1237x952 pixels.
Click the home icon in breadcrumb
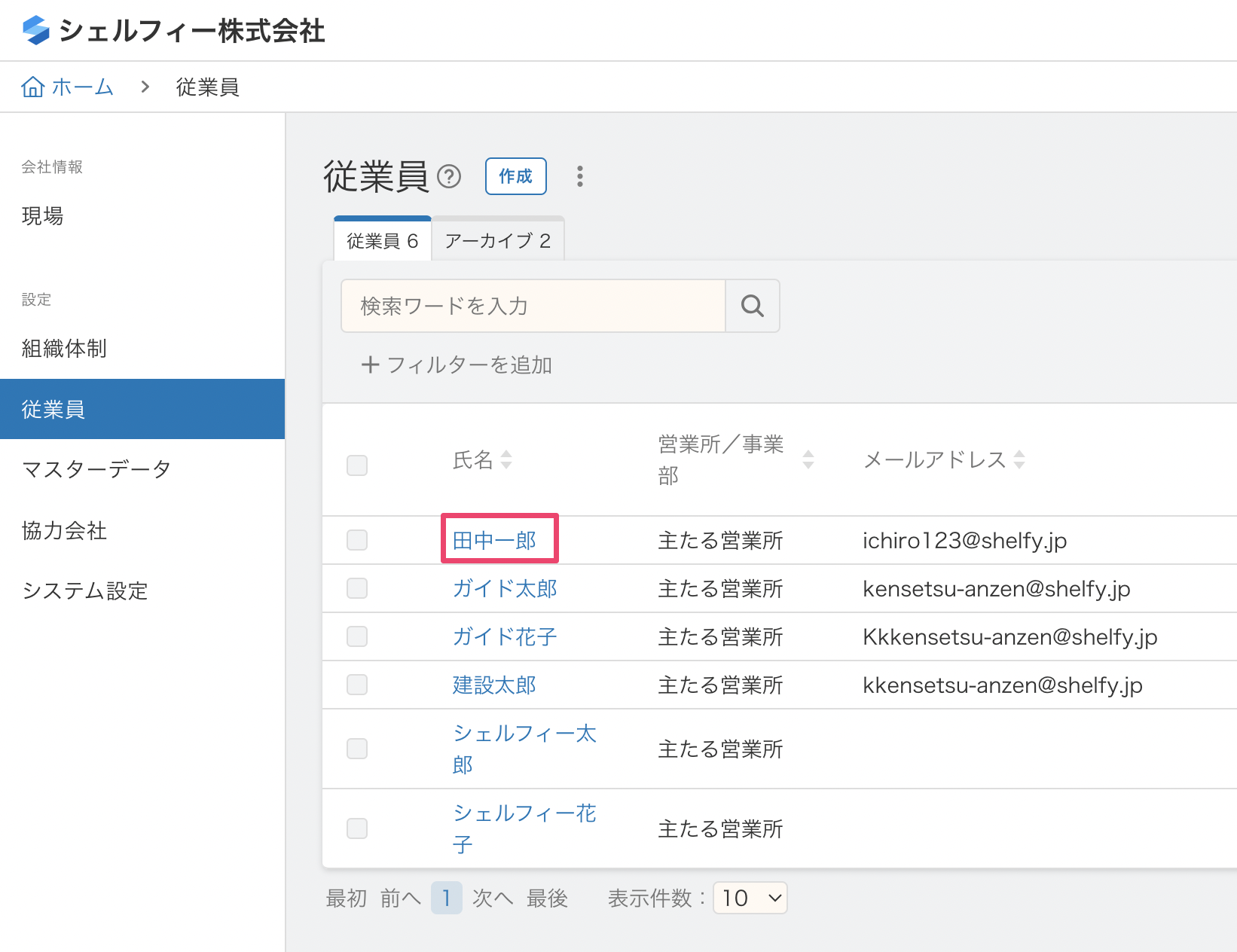tap(32, 87)
